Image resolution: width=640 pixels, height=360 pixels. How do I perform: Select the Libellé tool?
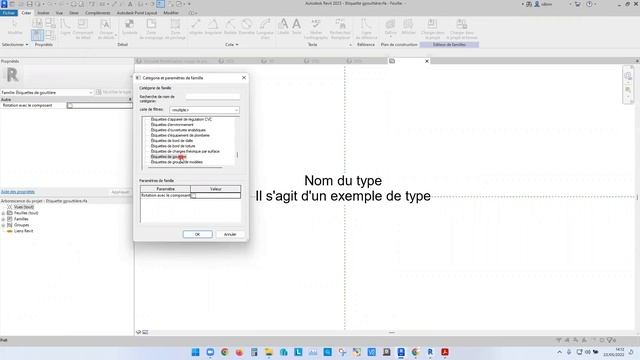click(283, 28)
